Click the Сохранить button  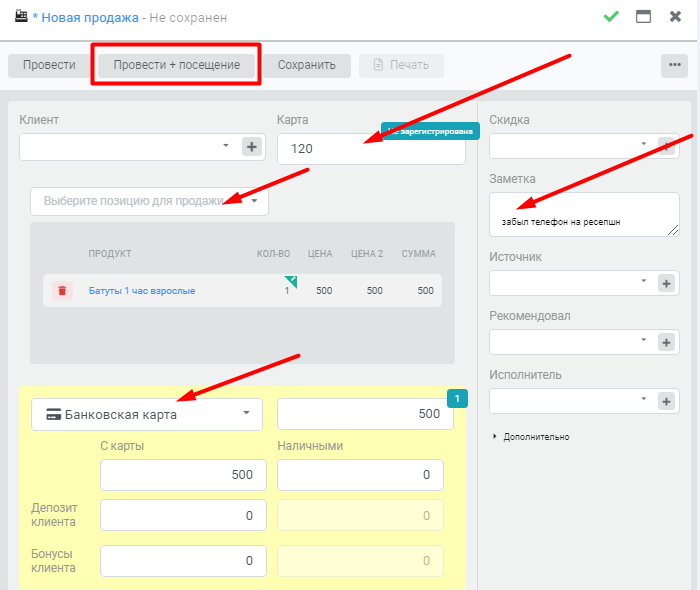click(307, 65)
